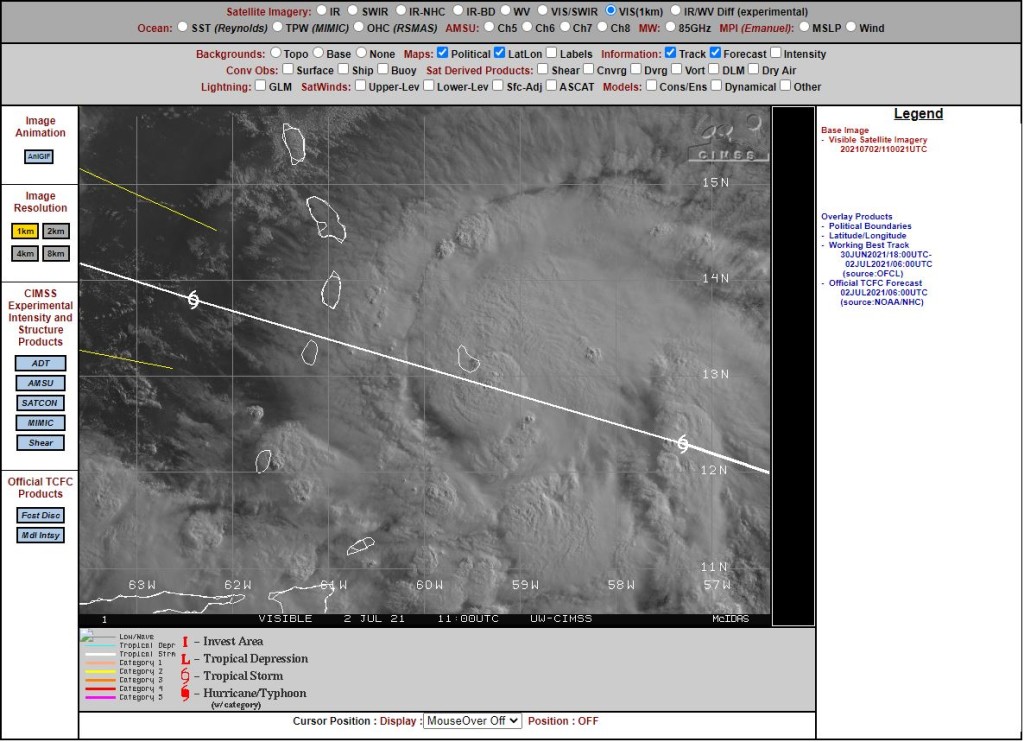Select the WV satellite imagery option
This screenshot has width=1024, height=742.
point(505,10)
